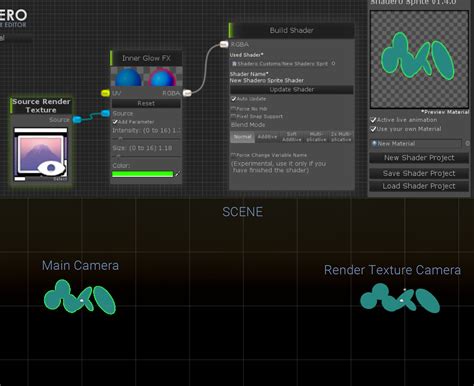Click the yellow UV input port
This screenshot has width=474, height=386.
point(105,93)
